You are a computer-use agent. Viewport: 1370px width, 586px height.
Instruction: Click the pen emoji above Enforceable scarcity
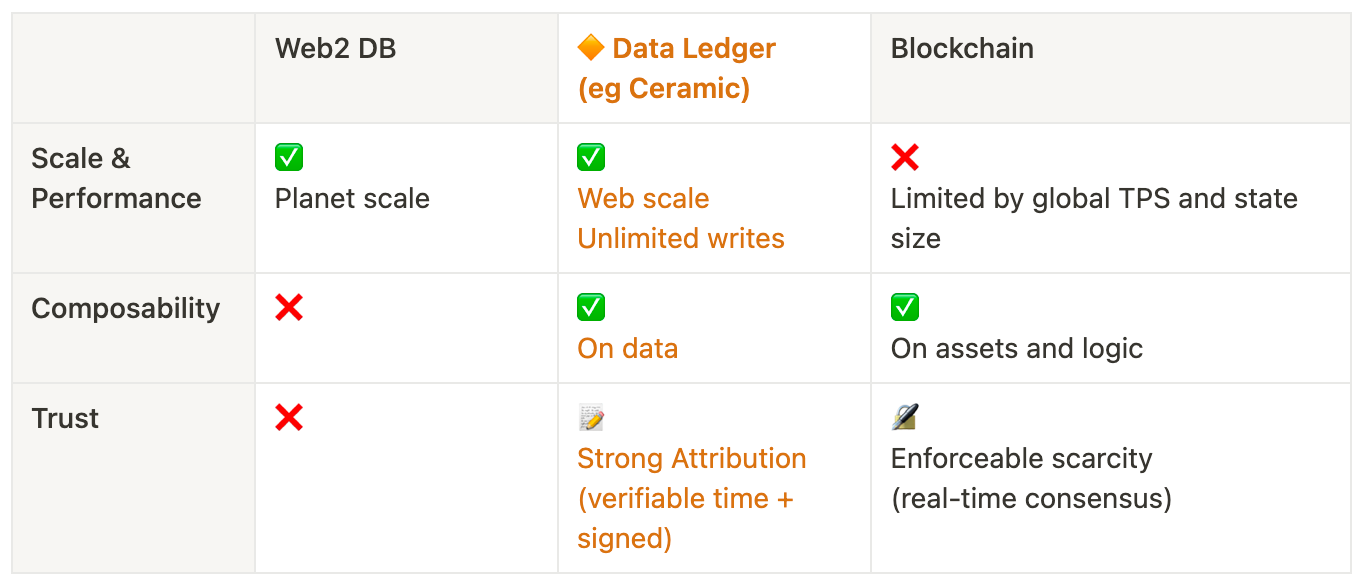click(905, 418)
